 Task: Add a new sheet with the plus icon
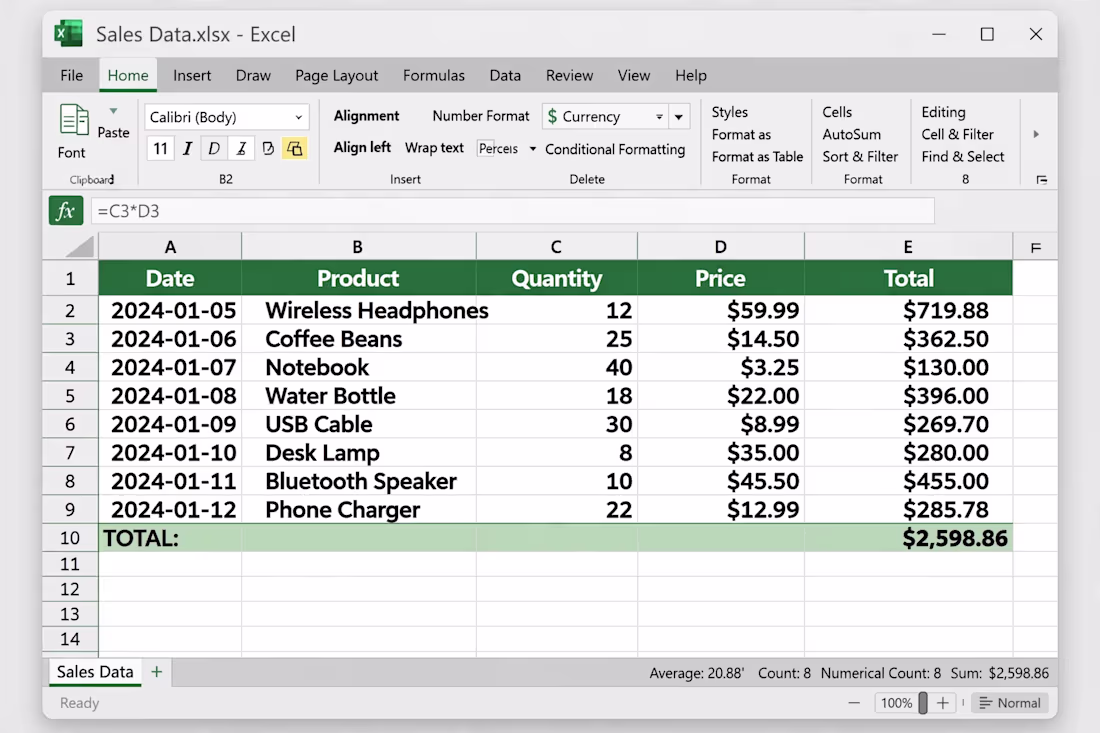click(x=156, y=672)
